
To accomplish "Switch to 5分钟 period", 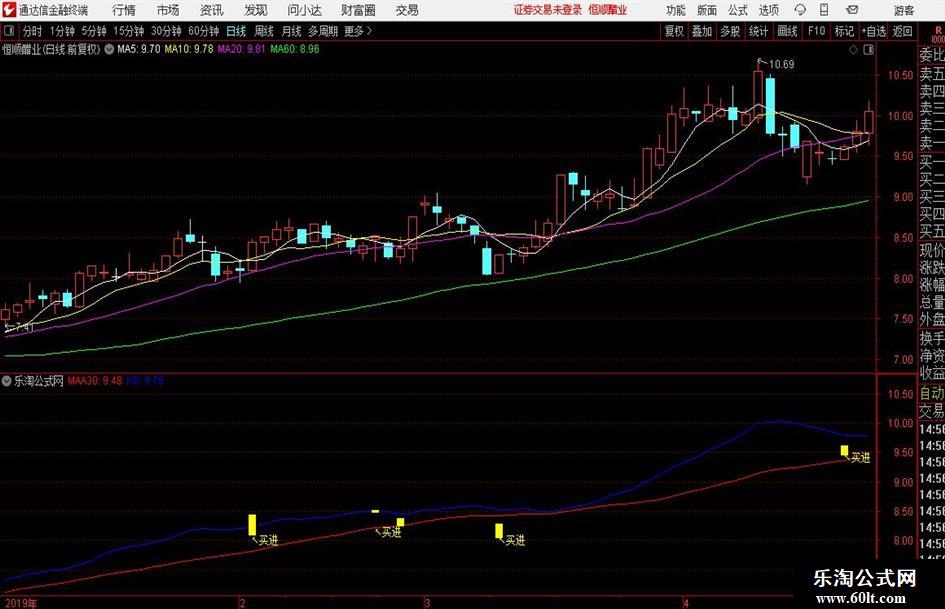I will (93, 31).
